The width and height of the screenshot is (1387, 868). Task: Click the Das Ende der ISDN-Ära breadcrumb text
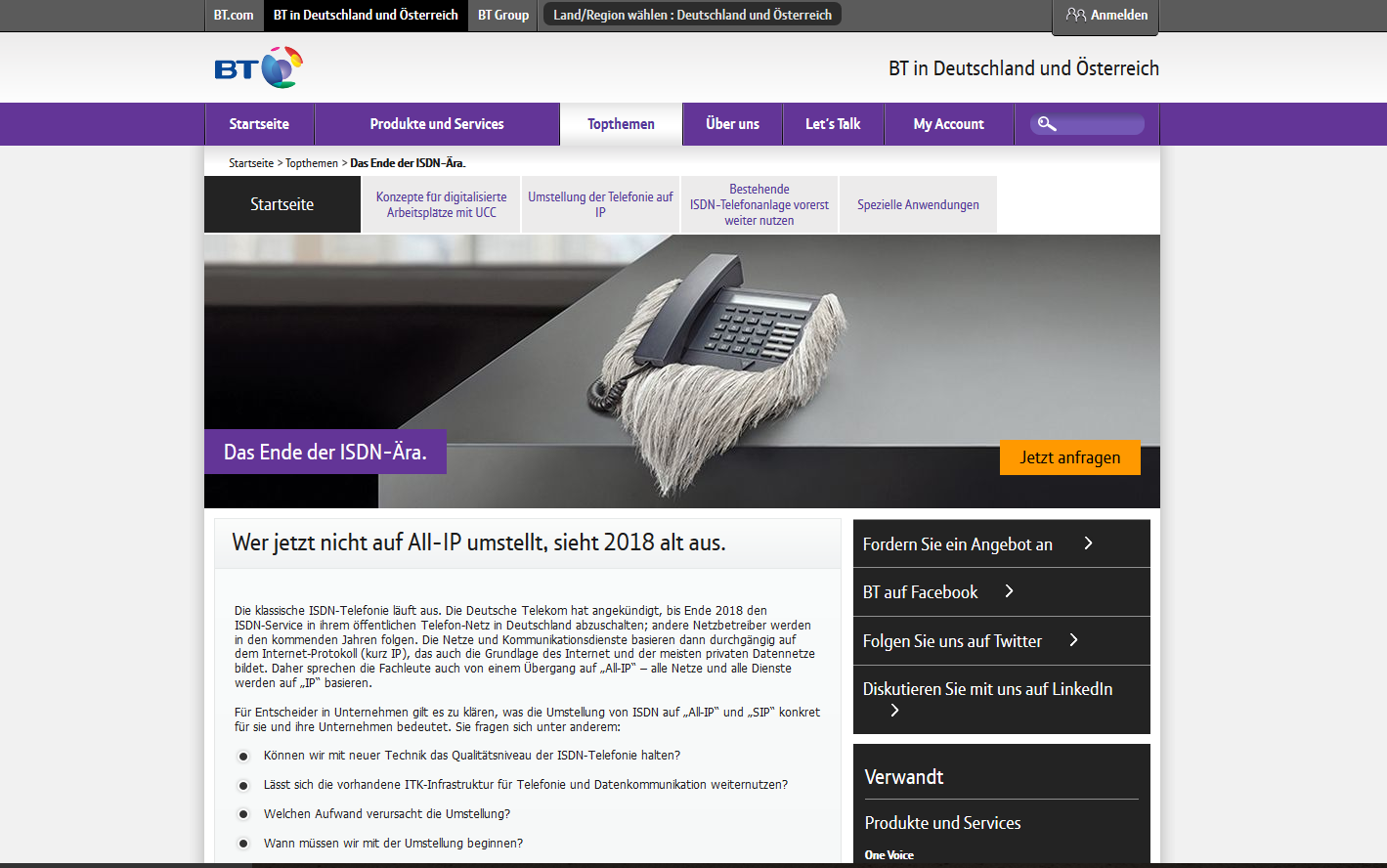pyautogui.click(x=408, y=163)
